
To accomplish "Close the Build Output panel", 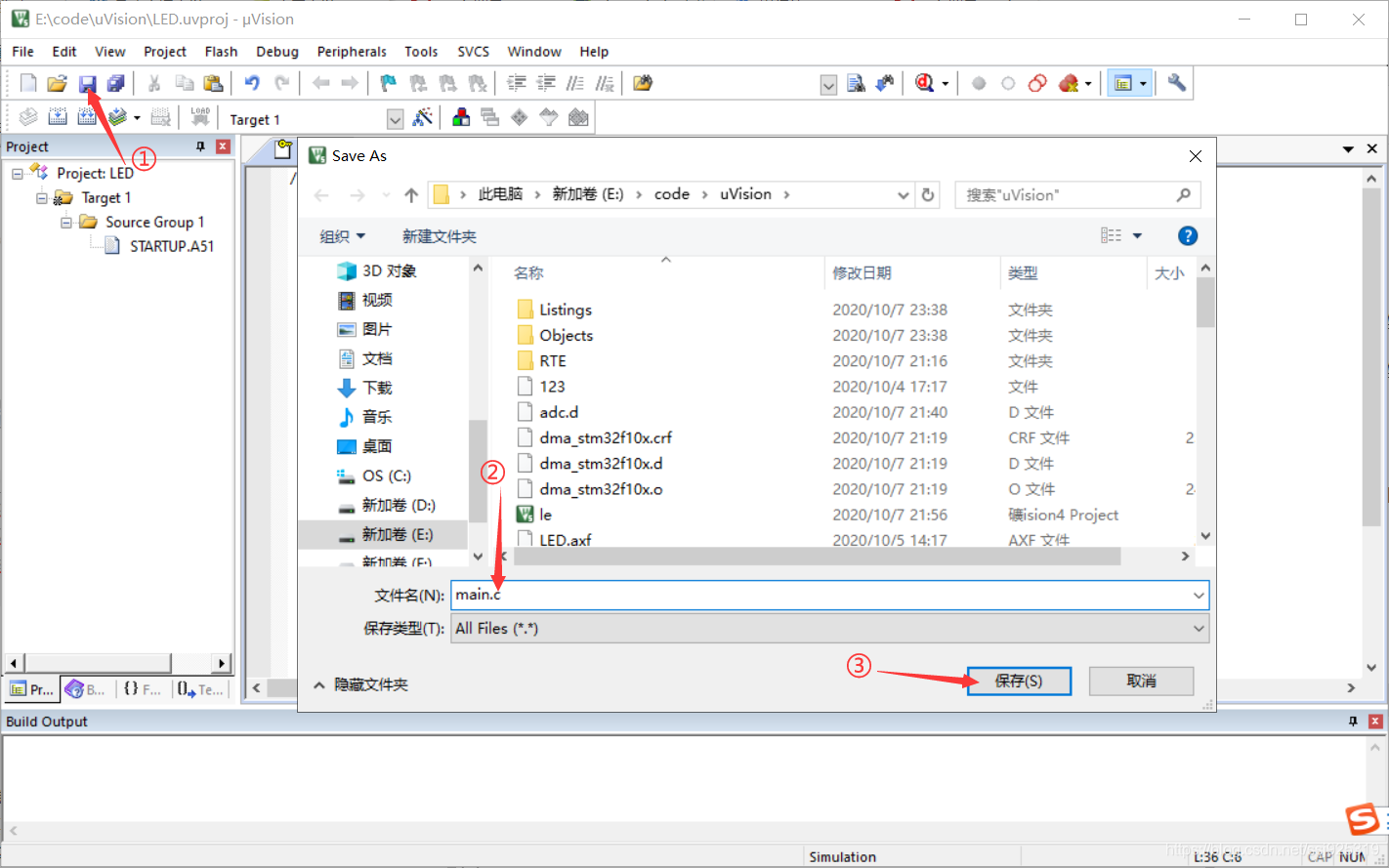I will [1375, 722].
